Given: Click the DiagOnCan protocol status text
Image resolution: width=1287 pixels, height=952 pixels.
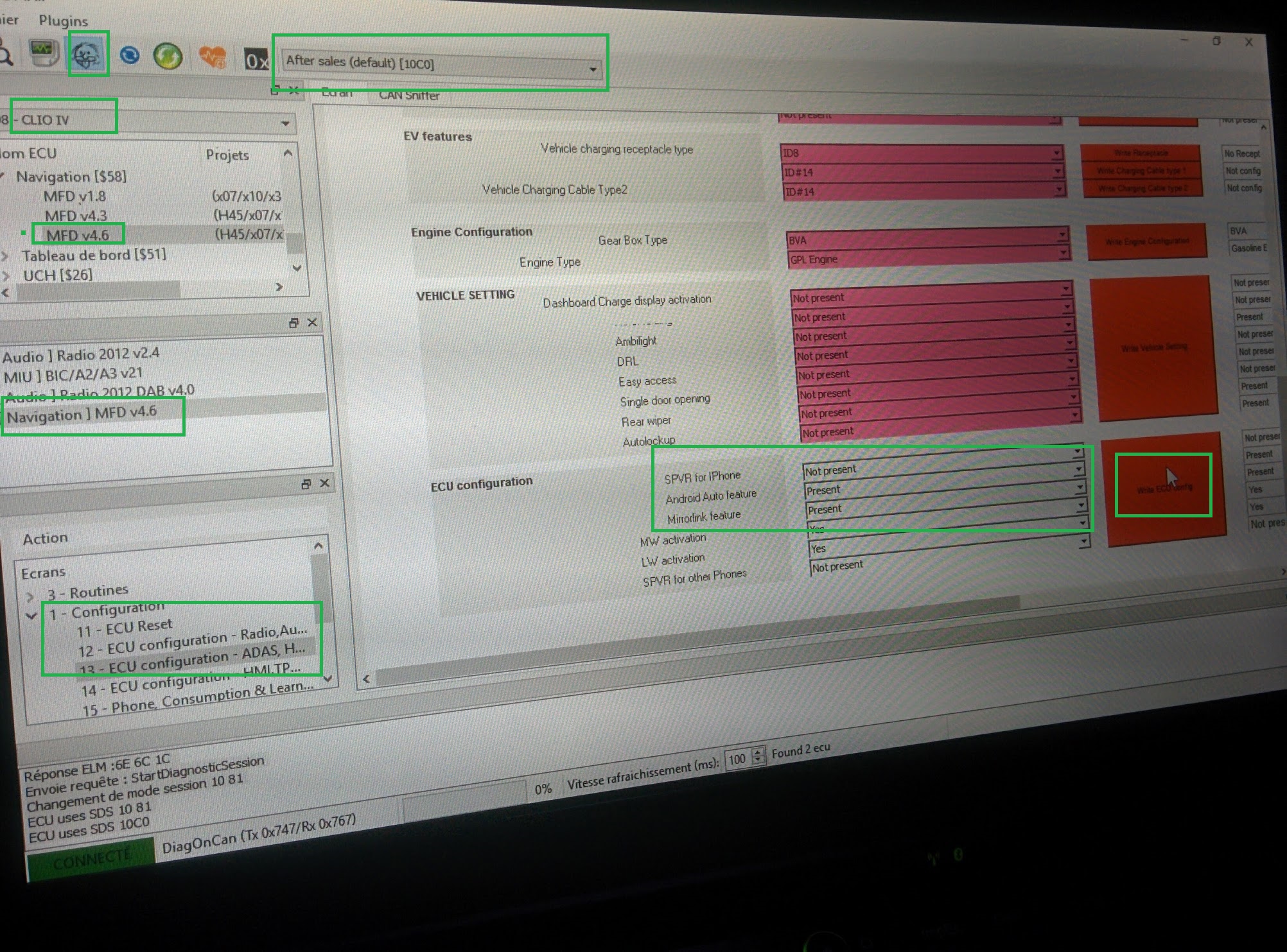Looking at the screenshot, I should (259, 835).
